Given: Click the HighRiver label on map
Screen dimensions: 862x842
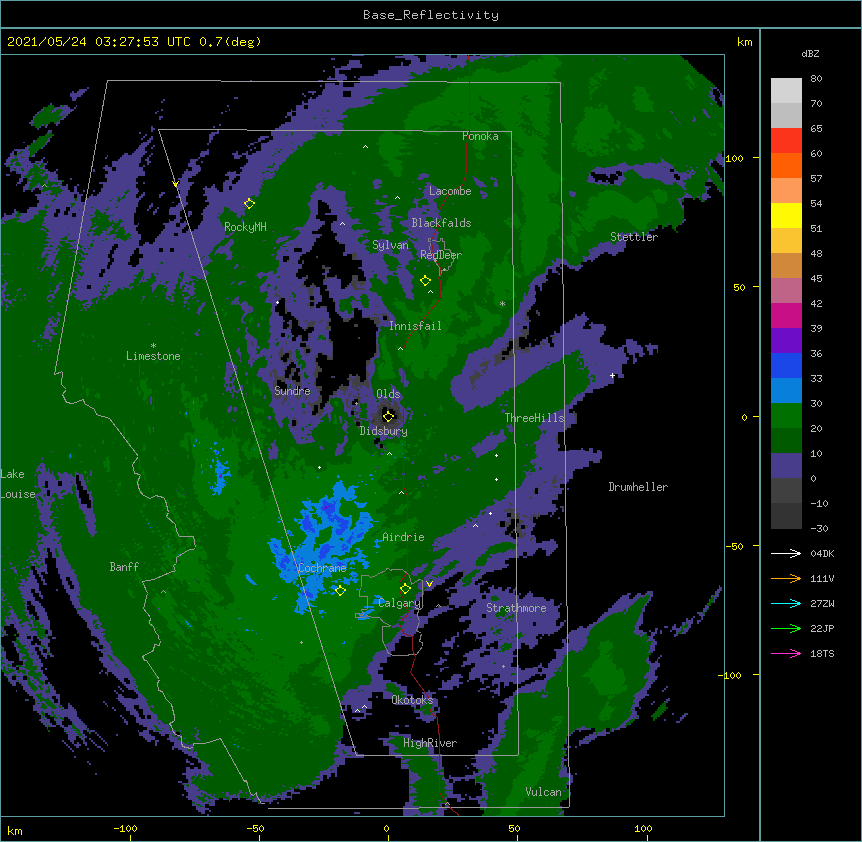Looking at the screenshot, I should click(x=430, y=743).
